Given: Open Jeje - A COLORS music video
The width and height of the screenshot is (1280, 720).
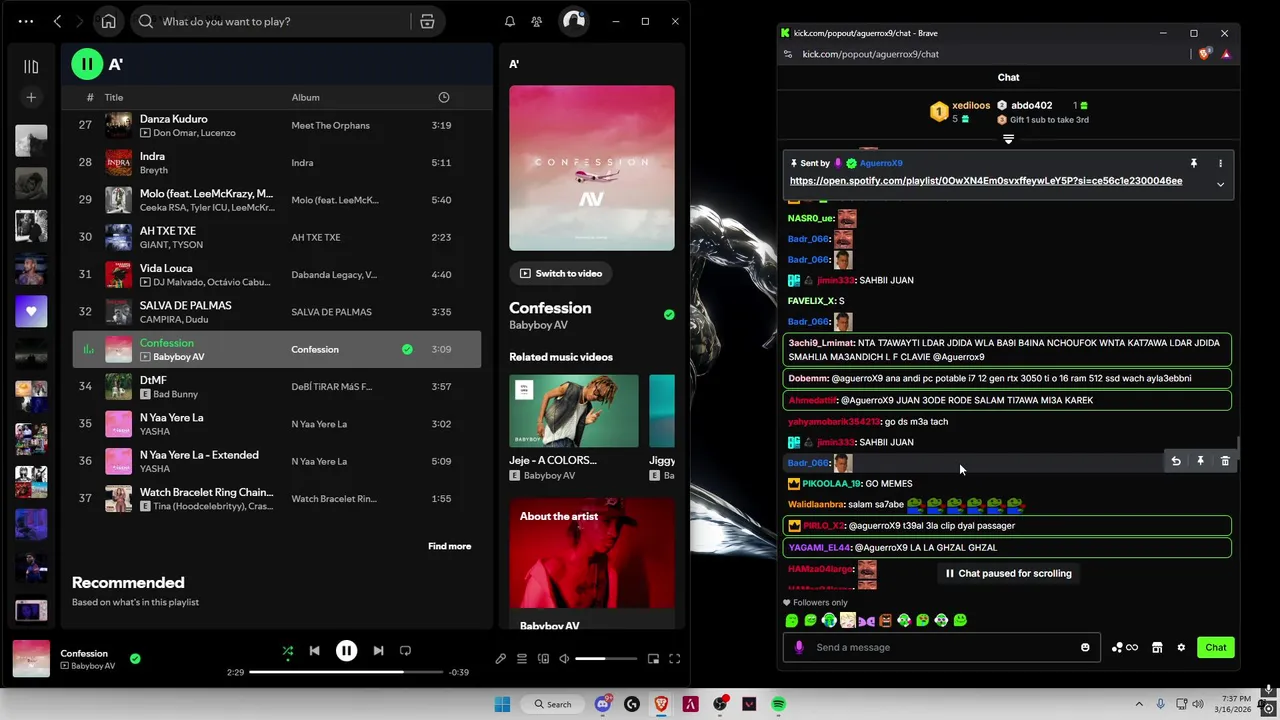Looking at the screenshot, I should tap(574, 411).
